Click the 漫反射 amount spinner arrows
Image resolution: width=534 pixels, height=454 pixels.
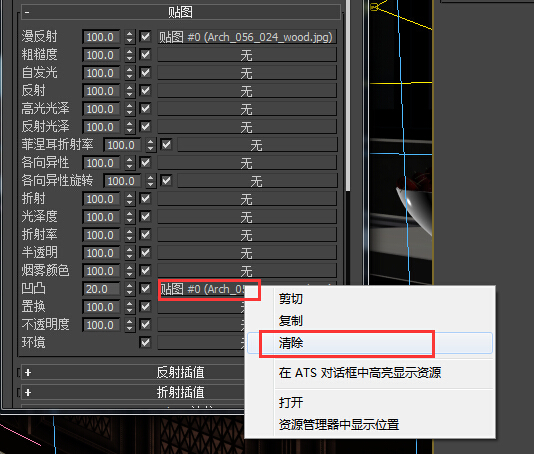pos(129,37)
